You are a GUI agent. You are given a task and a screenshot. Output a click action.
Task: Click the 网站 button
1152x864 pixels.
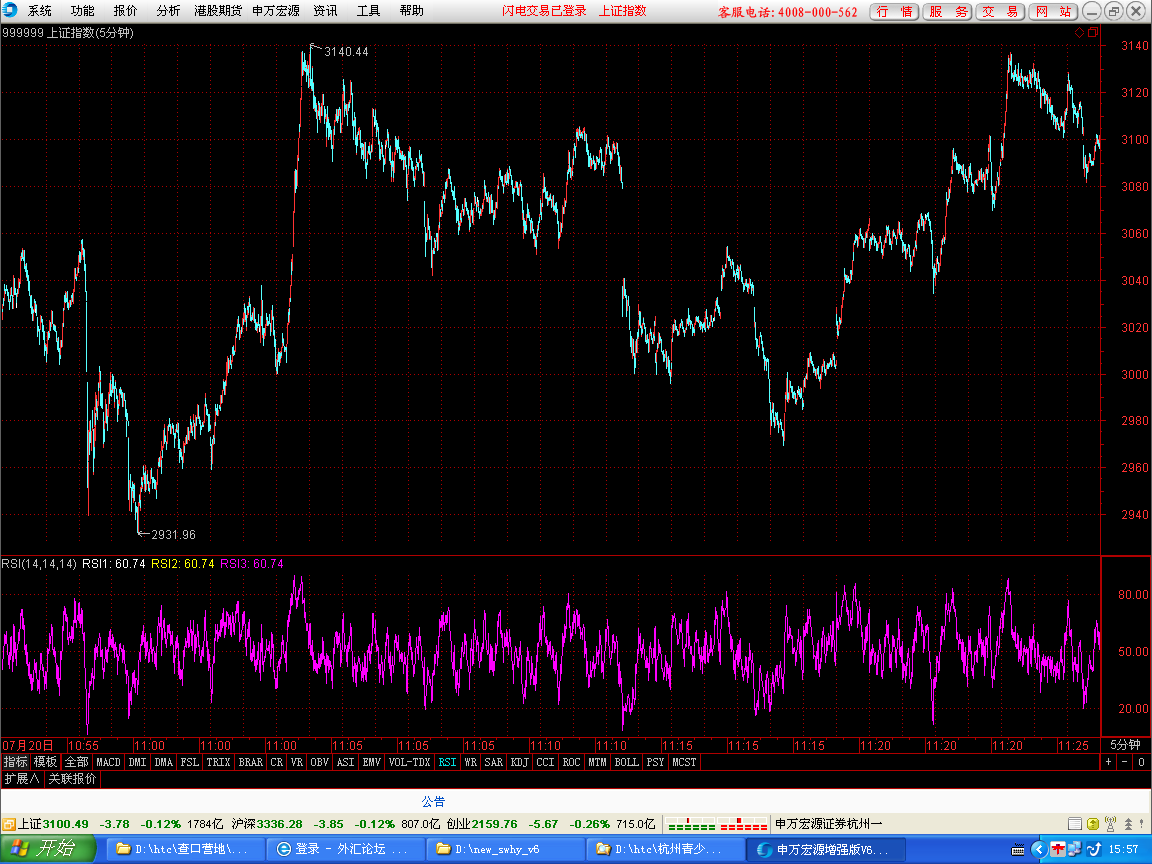click(x=1053, y=12)
